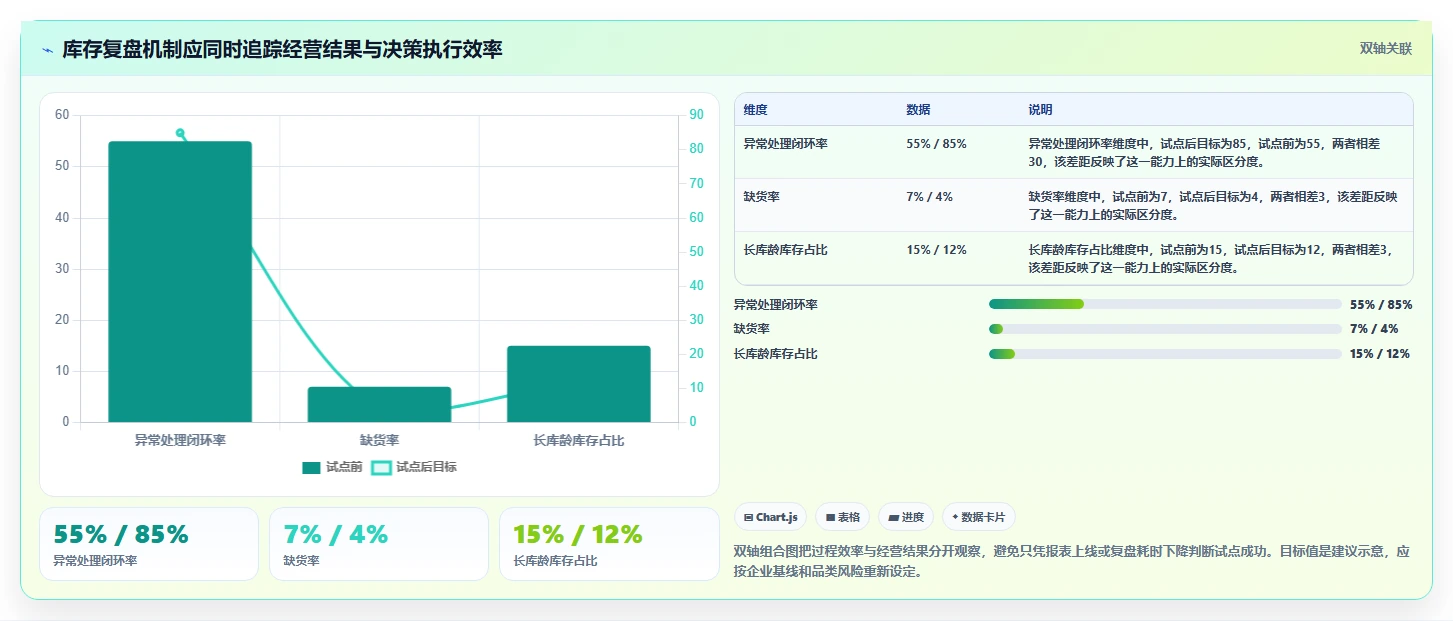This screenshot has height=621, width=1453.
Task: Click the 55% / 85% table cell
Action: click(936, 144)
